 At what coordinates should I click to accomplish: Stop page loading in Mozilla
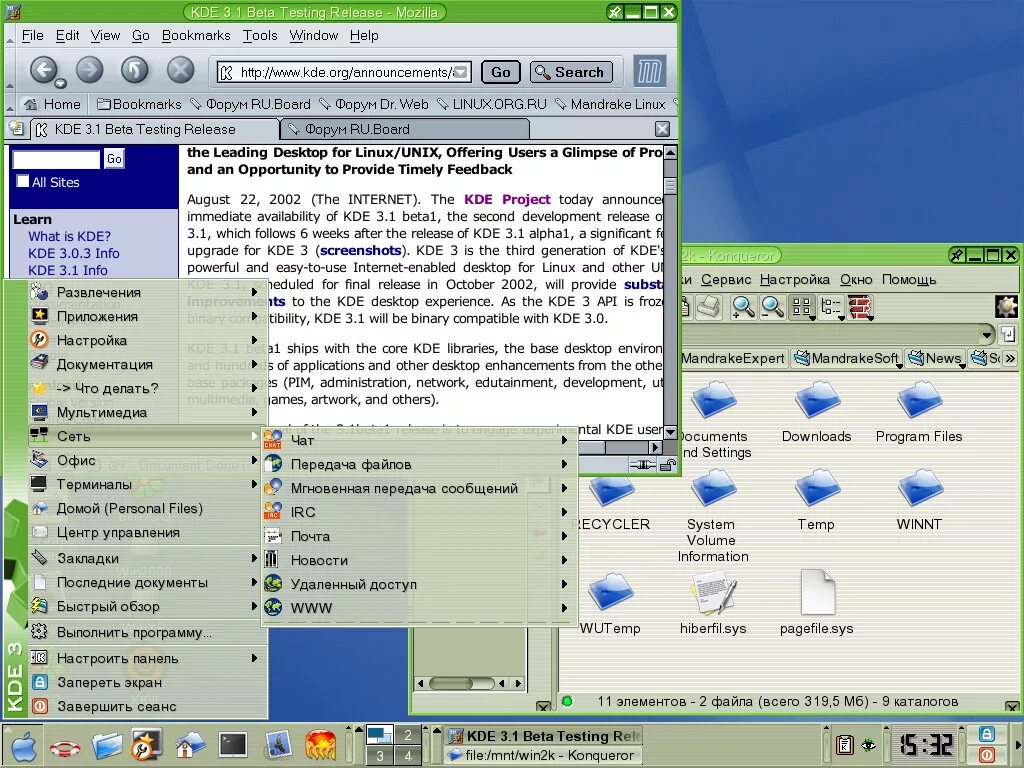point(181,69)
